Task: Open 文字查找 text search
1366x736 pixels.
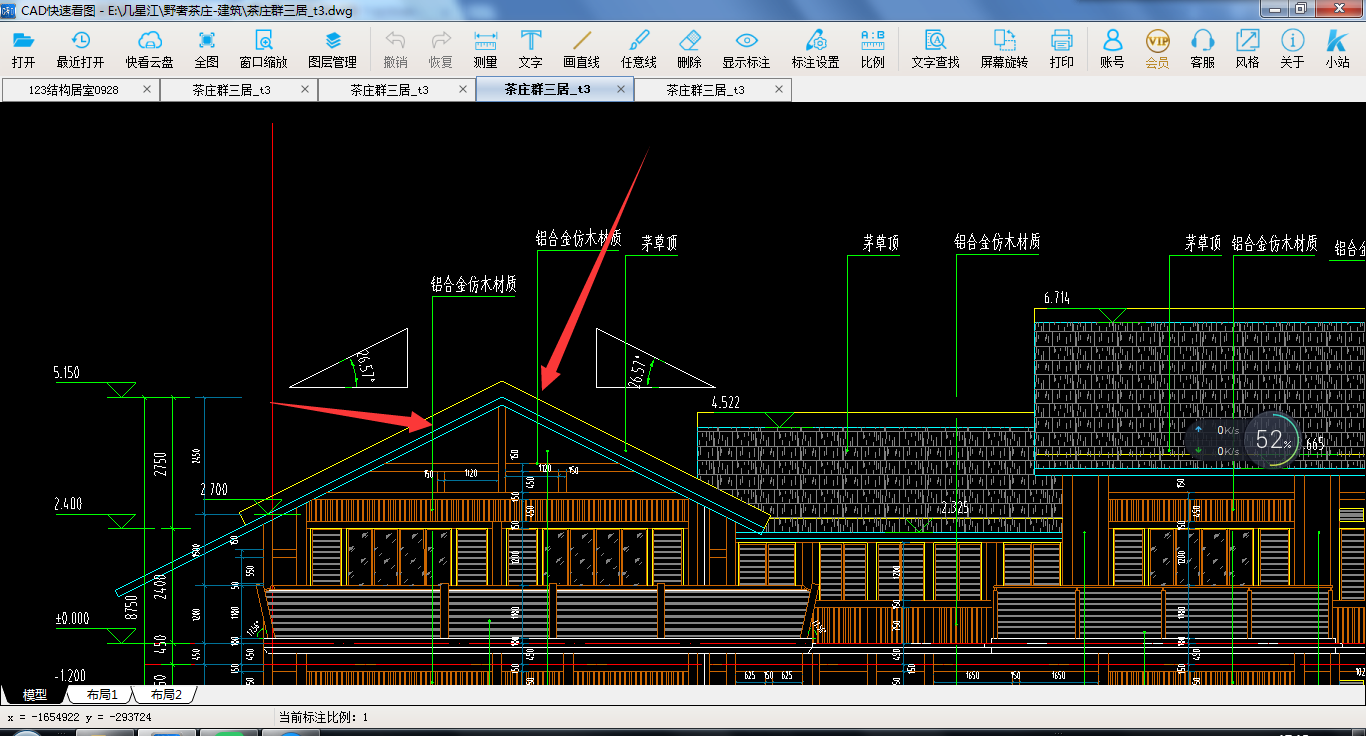Action: click(x=936, y=49)
